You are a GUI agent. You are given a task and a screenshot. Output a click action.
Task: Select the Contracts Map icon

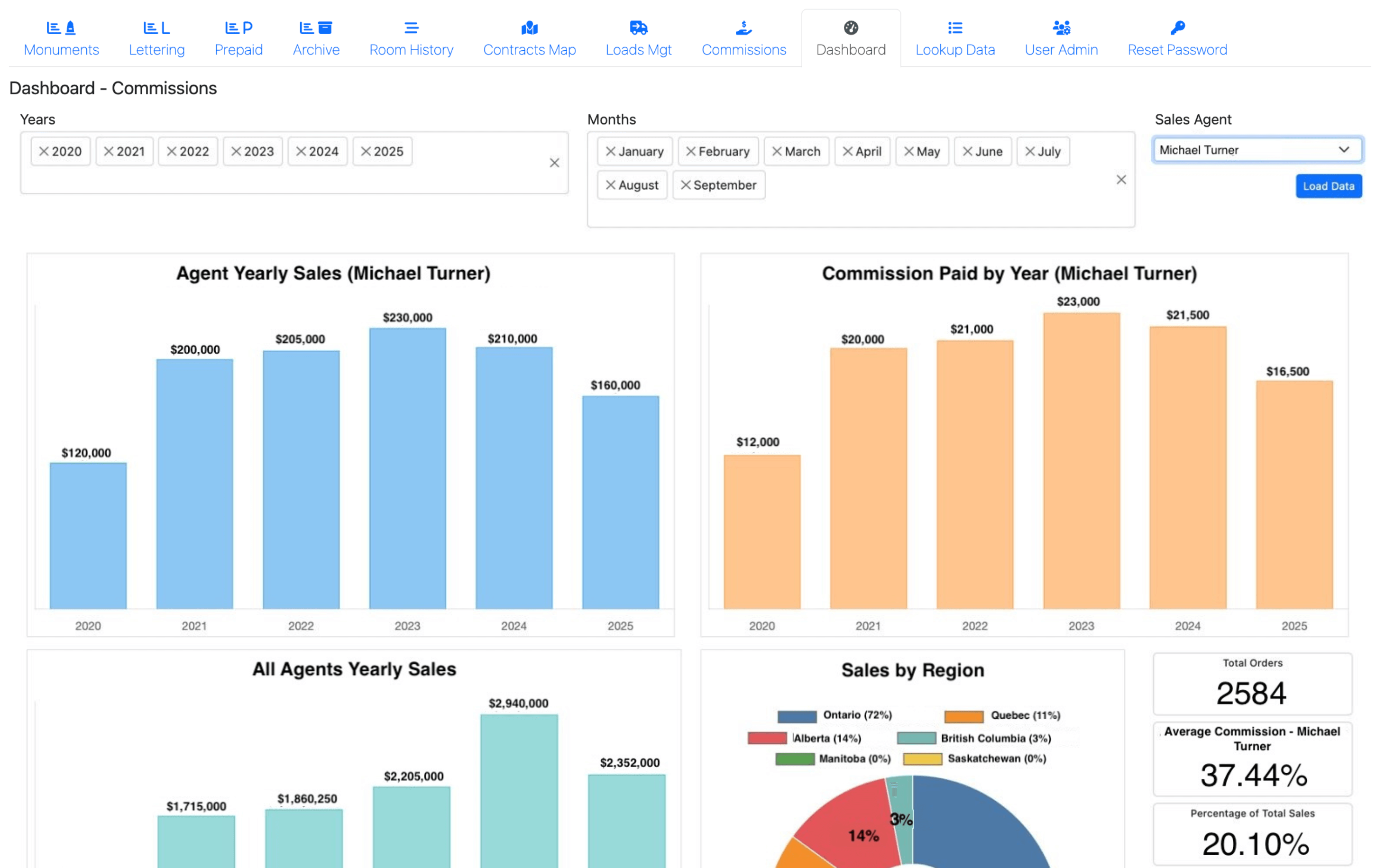(529, 27)
